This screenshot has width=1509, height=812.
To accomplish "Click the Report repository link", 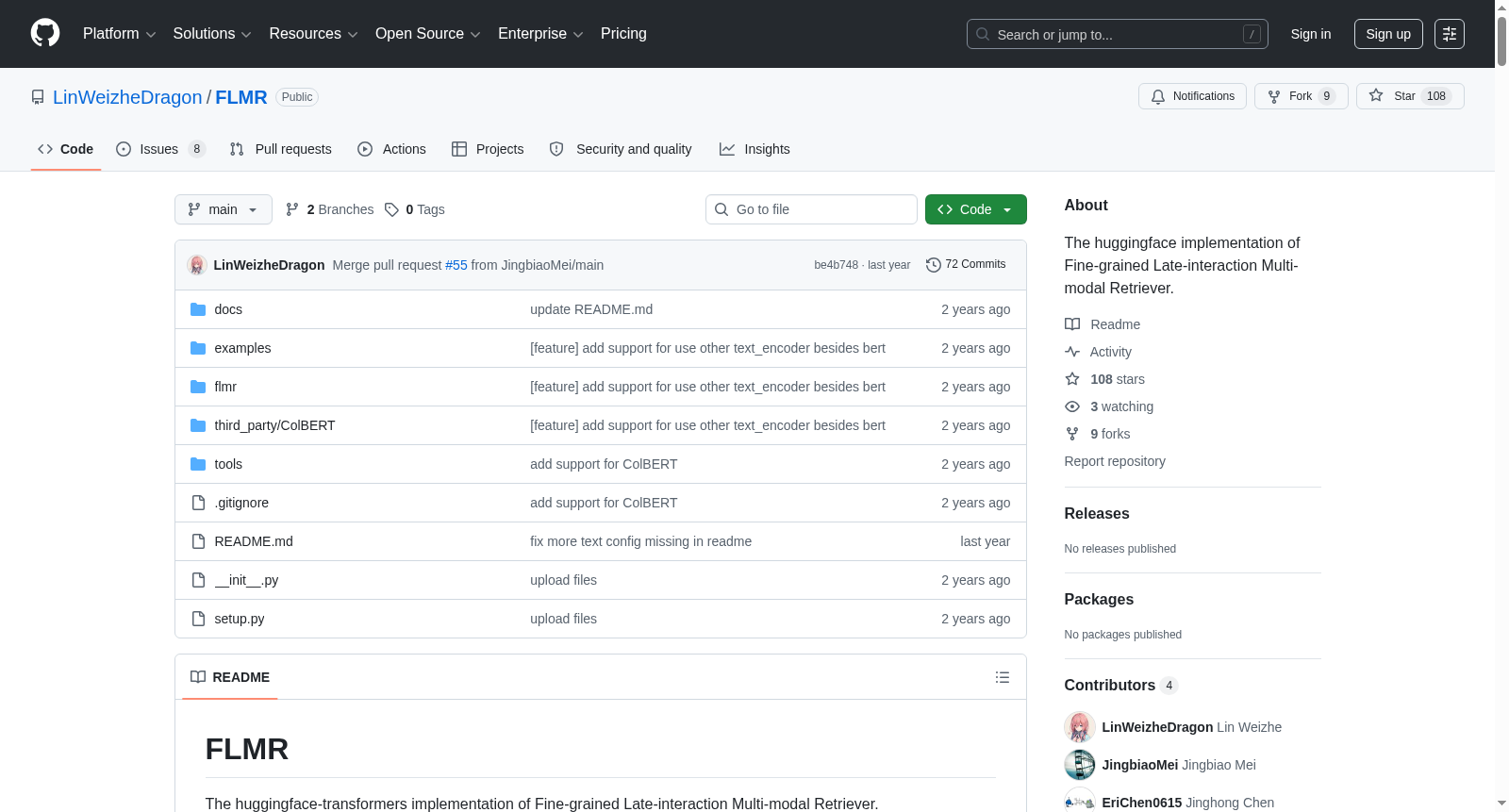I will [x=1115, y=461].
